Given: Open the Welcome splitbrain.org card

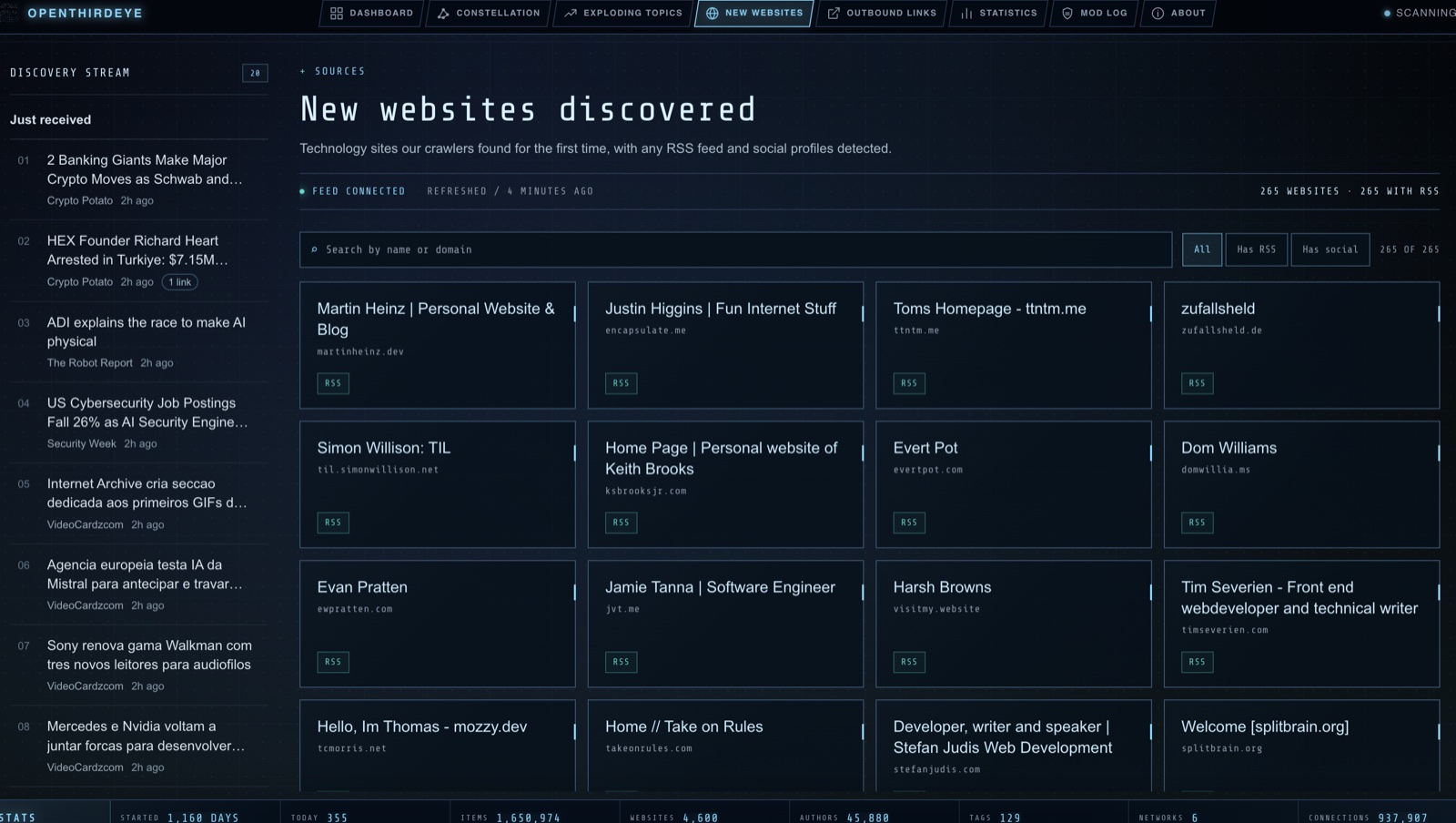Looking at the screenshot, I should pyautogui.click(x=1301, y=746).
